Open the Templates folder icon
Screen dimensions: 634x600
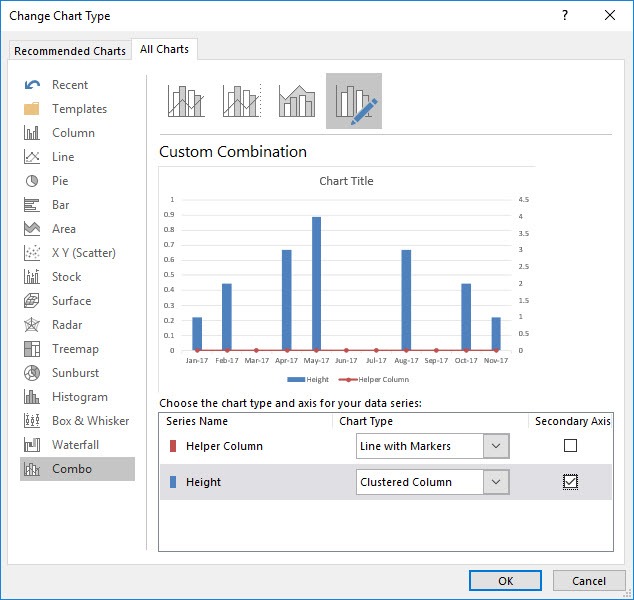tap(32, 109)
